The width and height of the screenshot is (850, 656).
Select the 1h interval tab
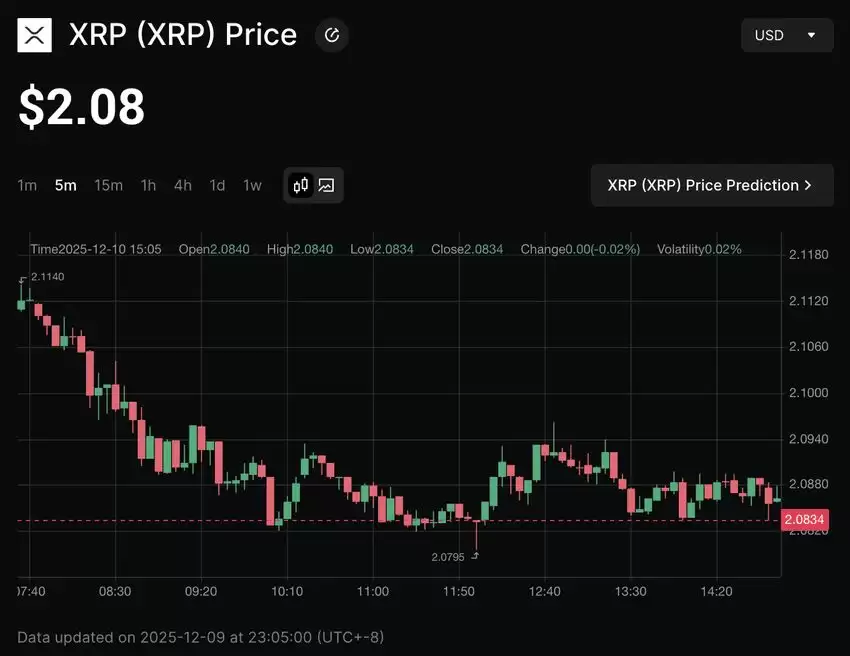(148, 185)
